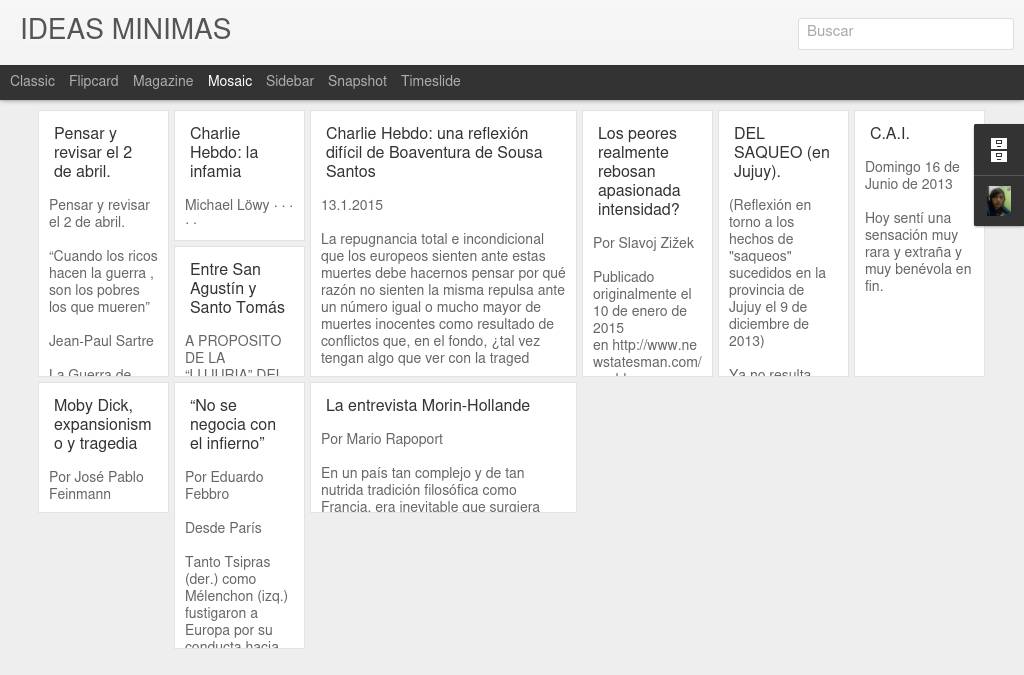
Task: Open 'La entrevista Morin-Hollande' post
Action: pos(428,406)
